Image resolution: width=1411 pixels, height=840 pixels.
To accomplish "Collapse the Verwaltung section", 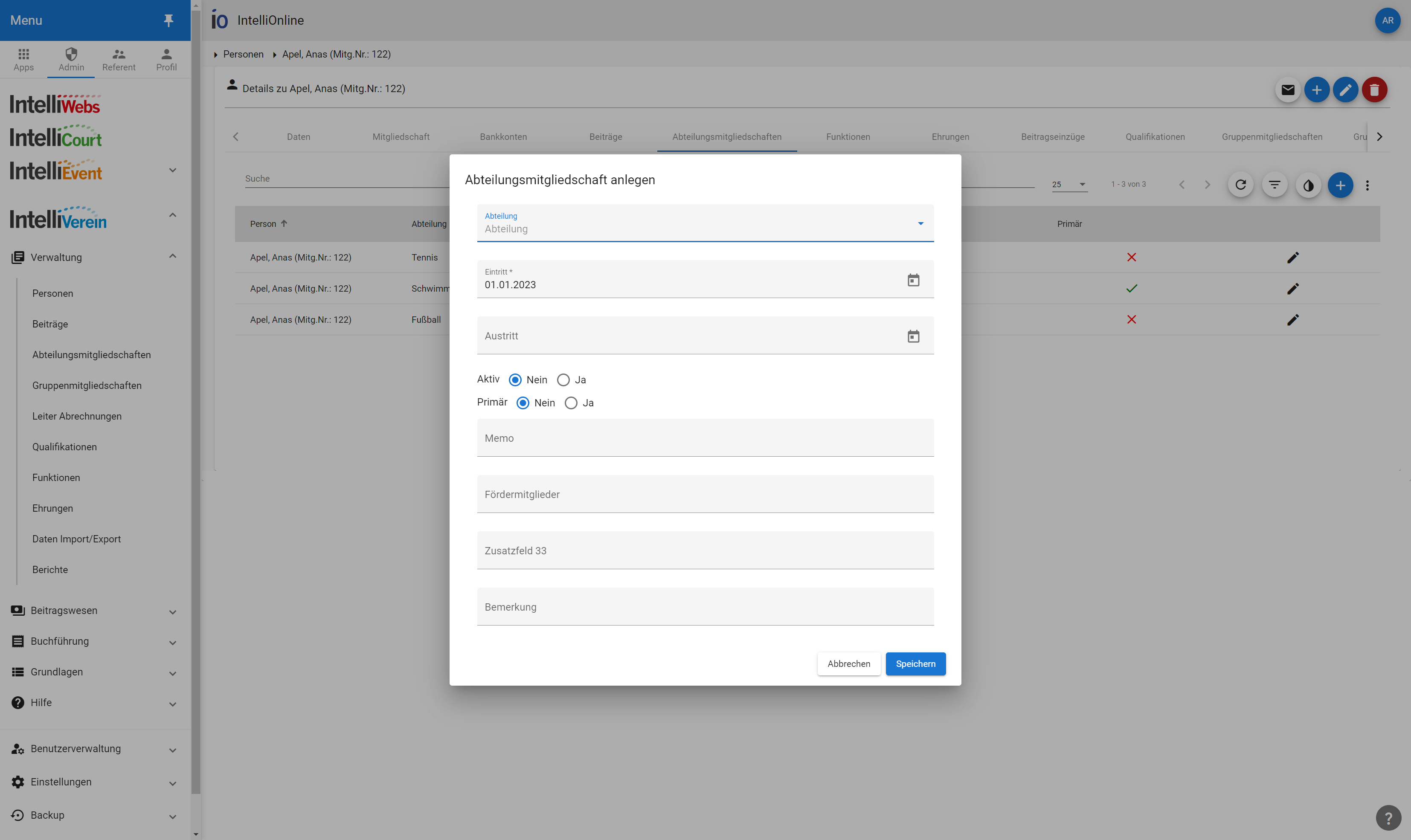I will pyautogui.click(x=173, y=257).
